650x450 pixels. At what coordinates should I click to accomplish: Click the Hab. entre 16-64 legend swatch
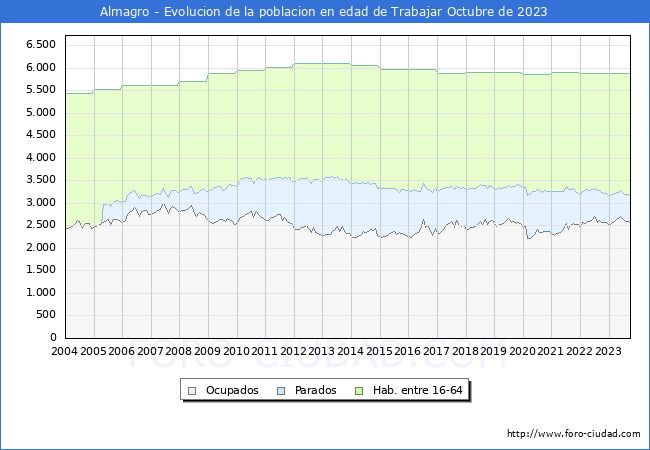tap(359, 391)
